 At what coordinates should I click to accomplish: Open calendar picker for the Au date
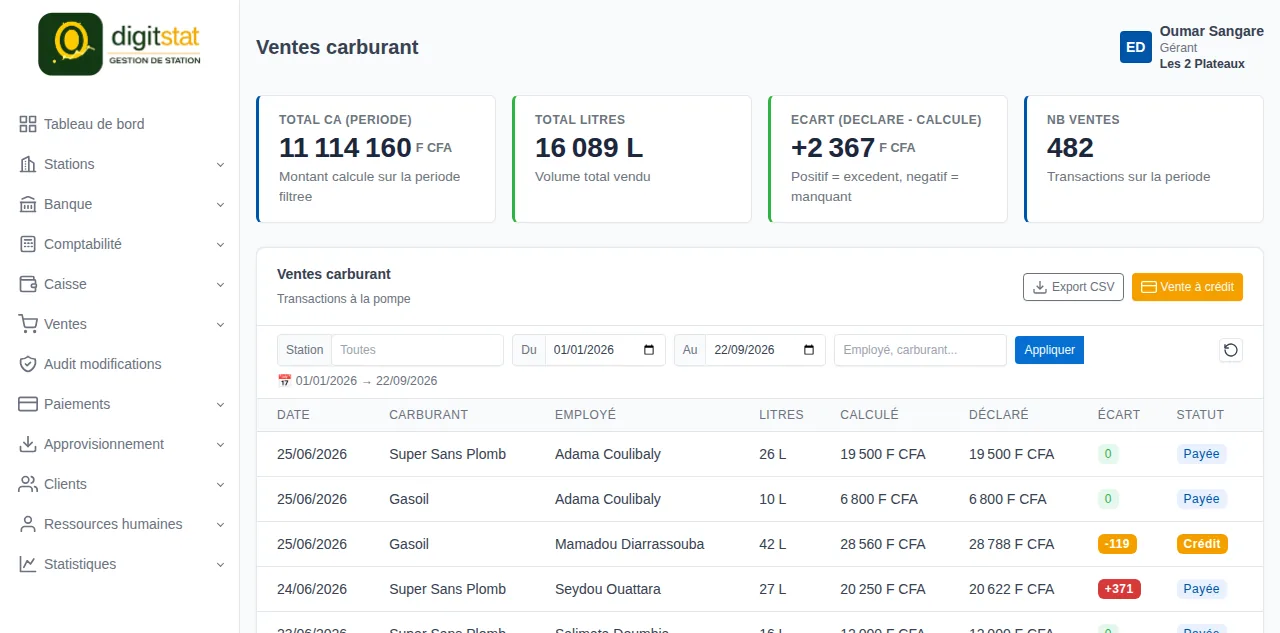tap(809, 350)
